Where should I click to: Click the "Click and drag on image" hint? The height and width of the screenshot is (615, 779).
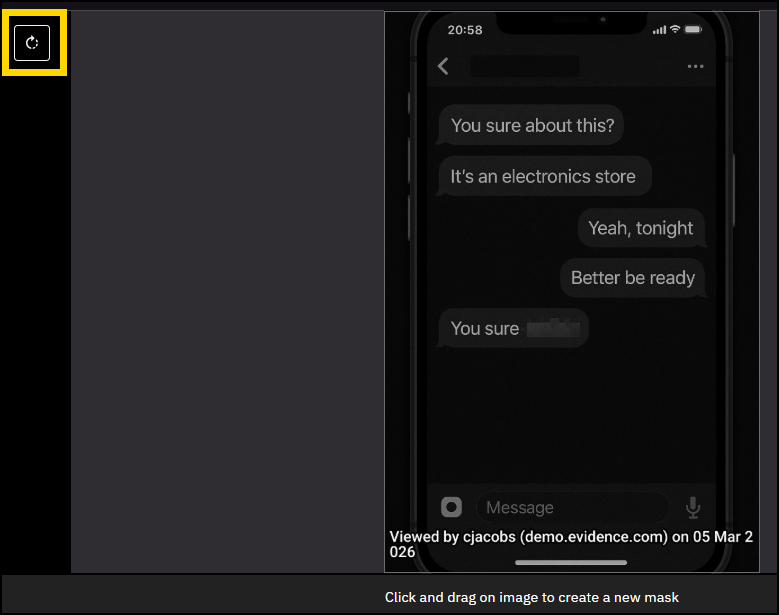point(532,597)
